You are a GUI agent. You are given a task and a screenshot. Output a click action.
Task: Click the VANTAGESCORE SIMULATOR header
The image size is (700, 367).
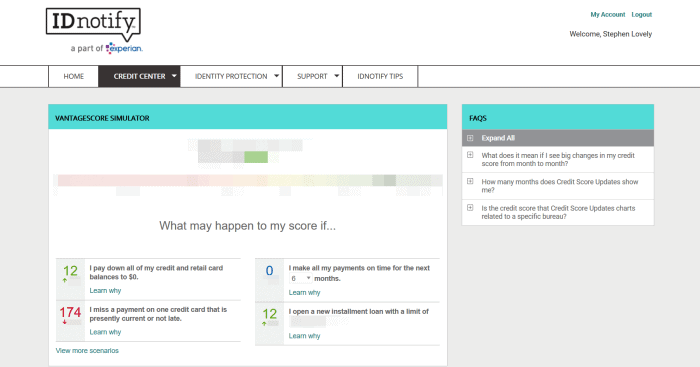[x=248, y=117]
